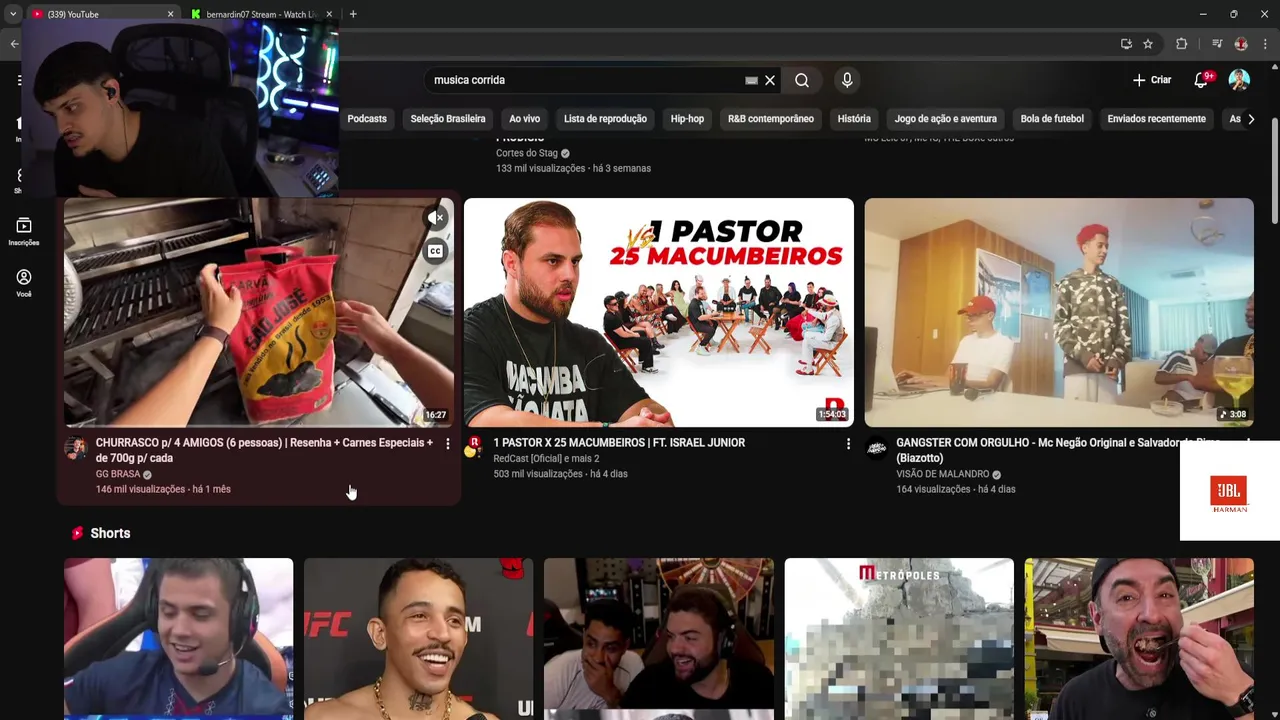Visit the VISÃO DE MANDRAKE channel
The height and width of the screenshot is (720, 1280).
click(942, 474)
